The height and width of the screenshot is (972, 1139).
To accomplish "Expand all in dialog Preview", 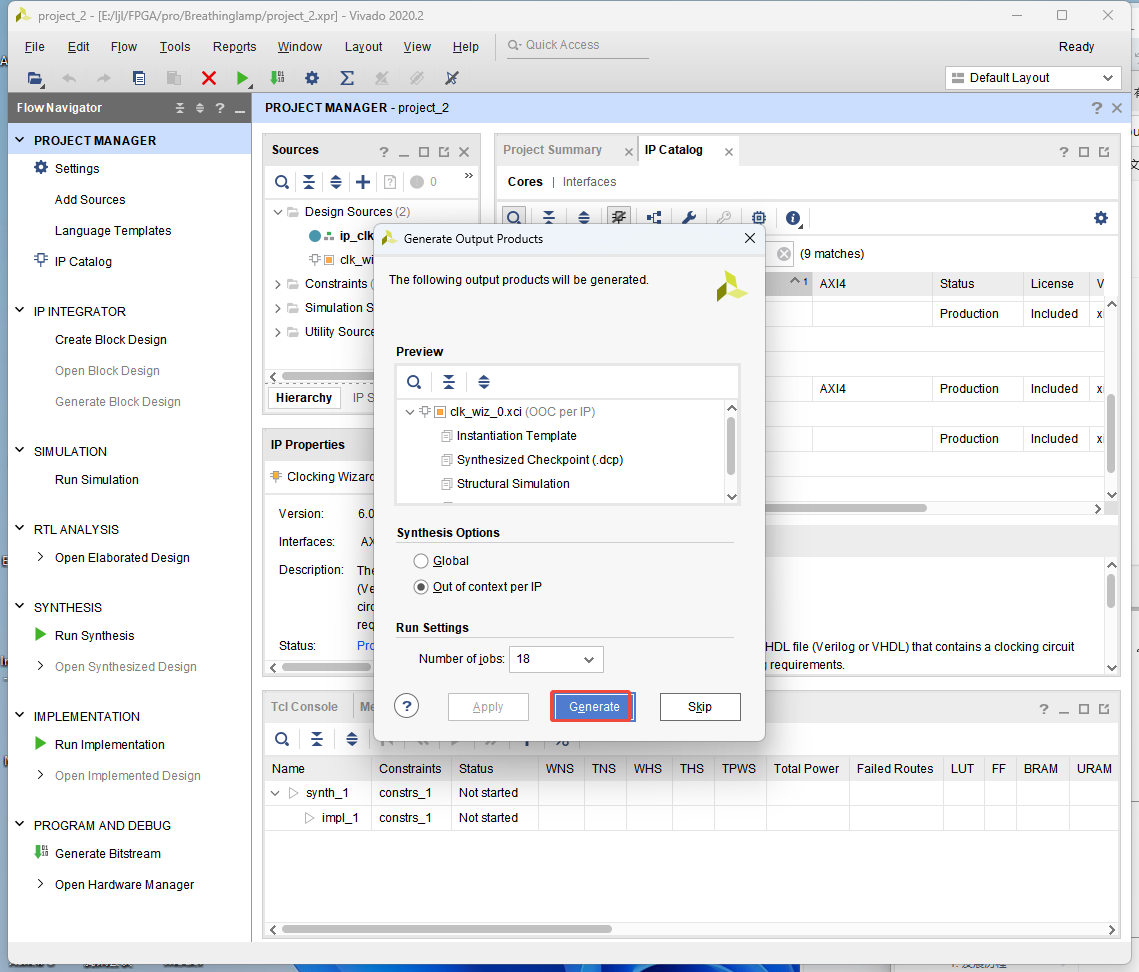I will tap(484, 382).
